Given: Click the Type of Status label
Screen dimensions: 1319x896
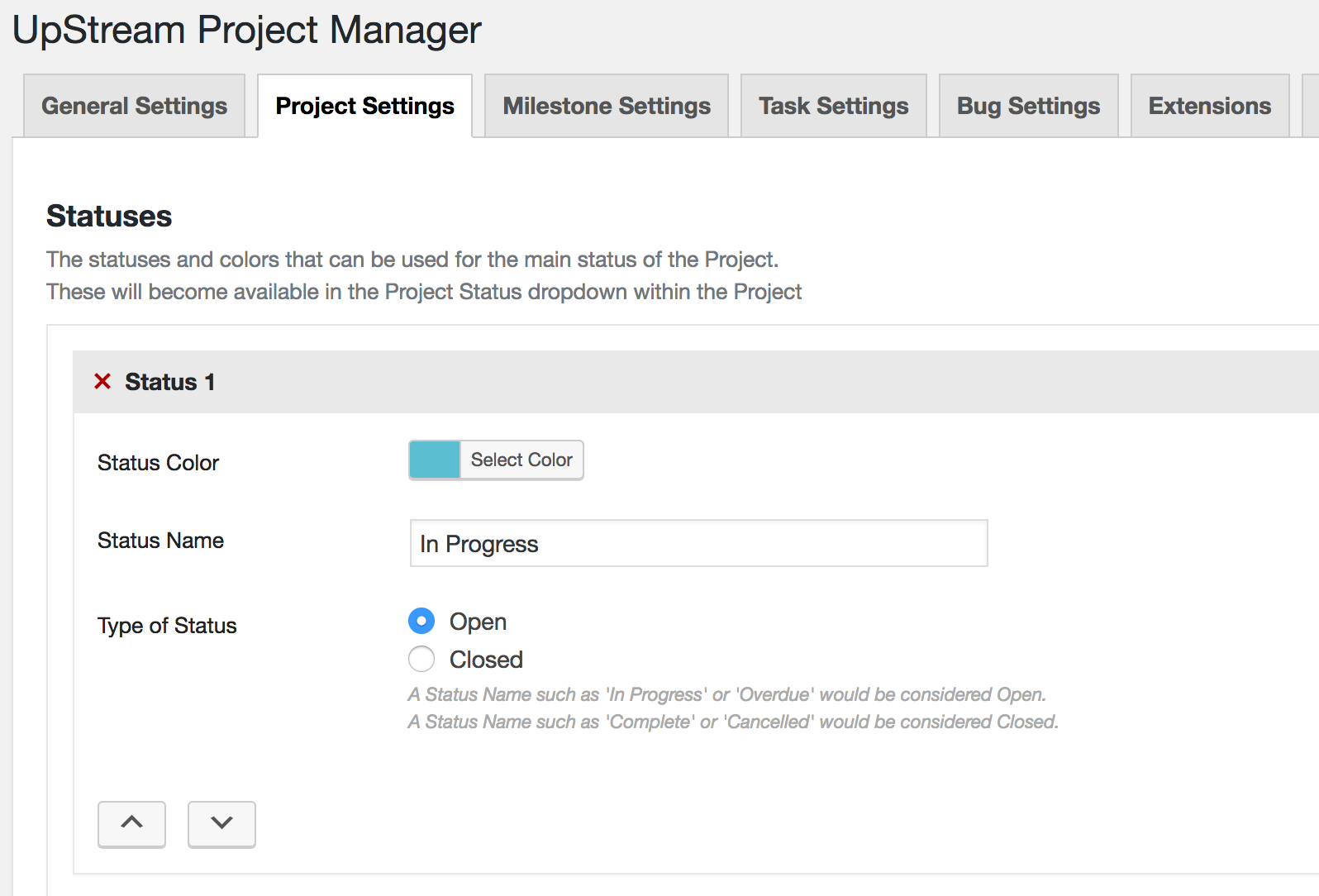Looking at the screenshot, I should click(167, 626).
